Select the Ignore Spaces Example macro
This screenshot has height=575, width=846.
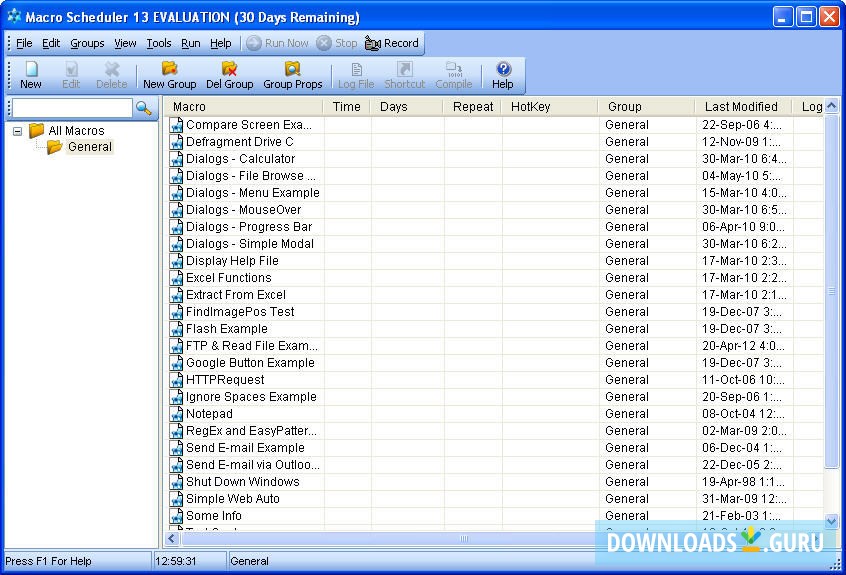(x=251, y=396)
